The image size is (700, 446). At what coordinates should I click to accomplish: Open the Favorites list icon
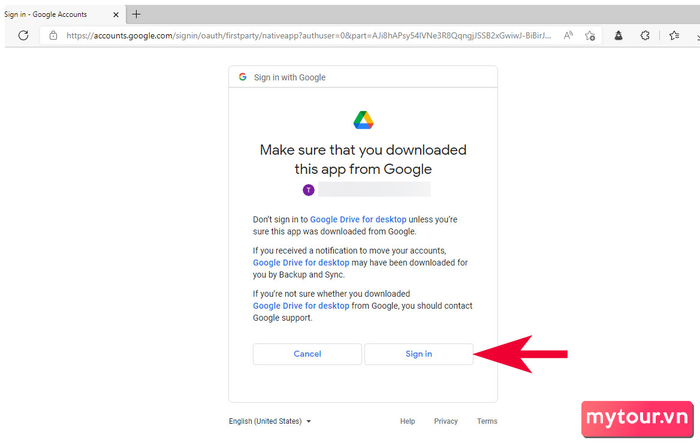click(674, 35)
